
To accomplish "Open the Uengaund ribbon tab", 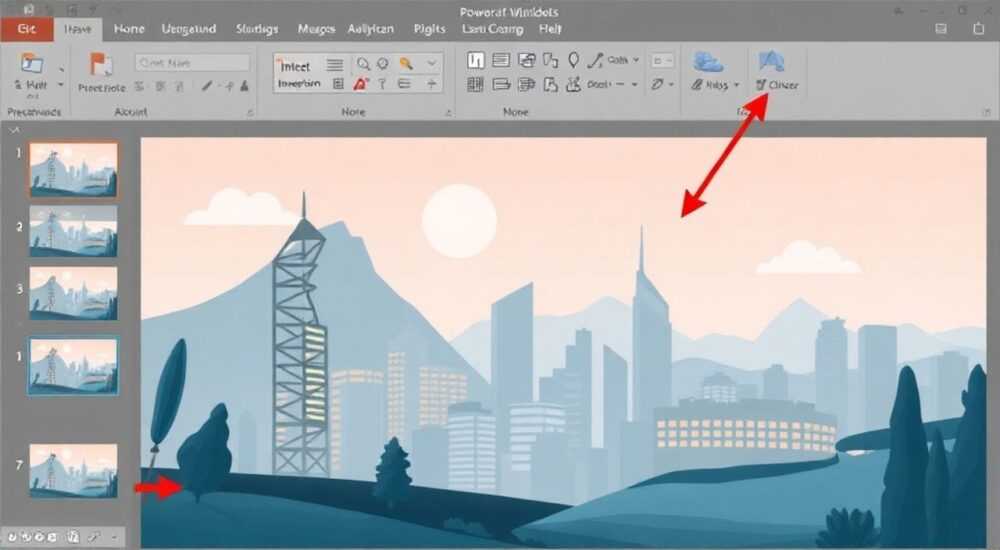I will pyautogui.click(x=189, y=29).
